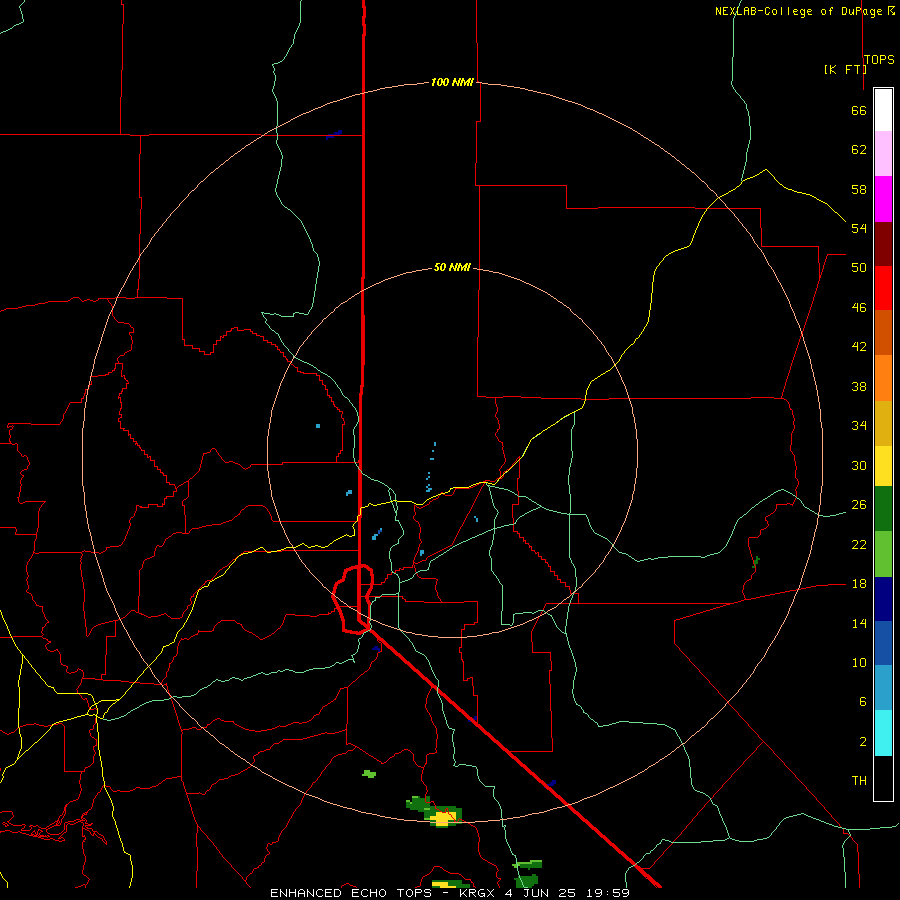This screenshot has width=900, height=900.
Task: Select the '38' legend value
Action: coord(859,386)
